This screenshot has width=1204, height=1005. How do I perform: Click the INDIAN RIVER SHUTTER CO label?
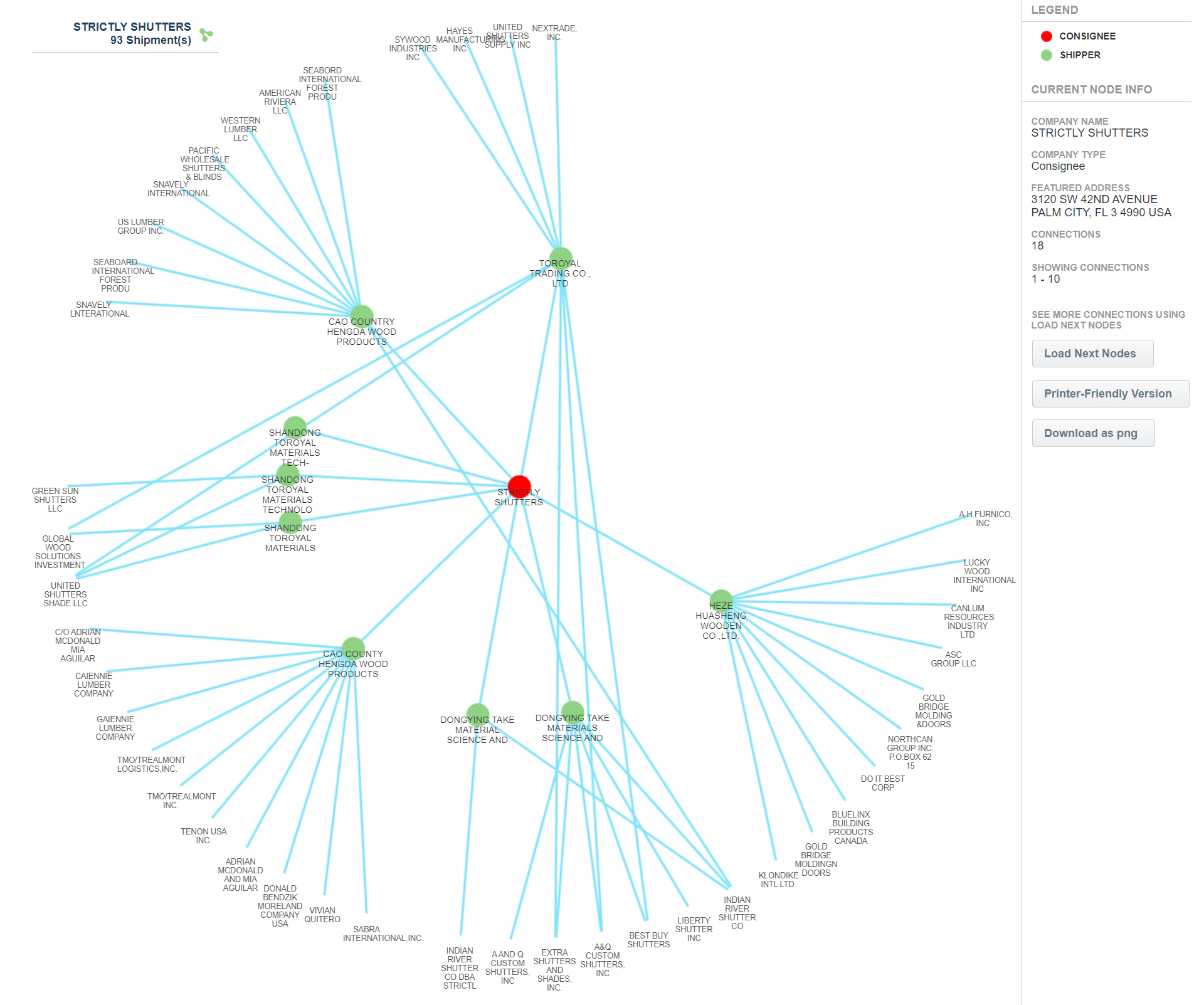click(737, 913)
